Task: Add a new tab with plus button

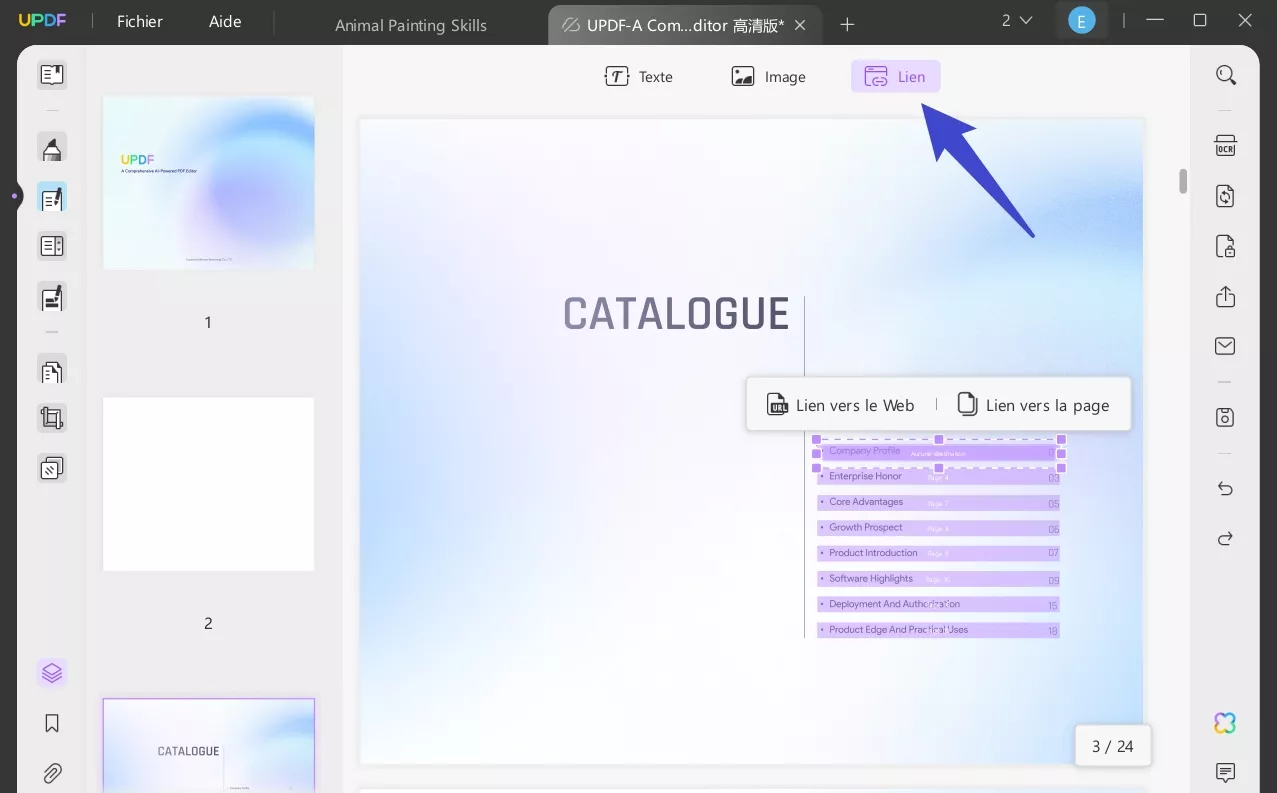Action: coord(847,24)
